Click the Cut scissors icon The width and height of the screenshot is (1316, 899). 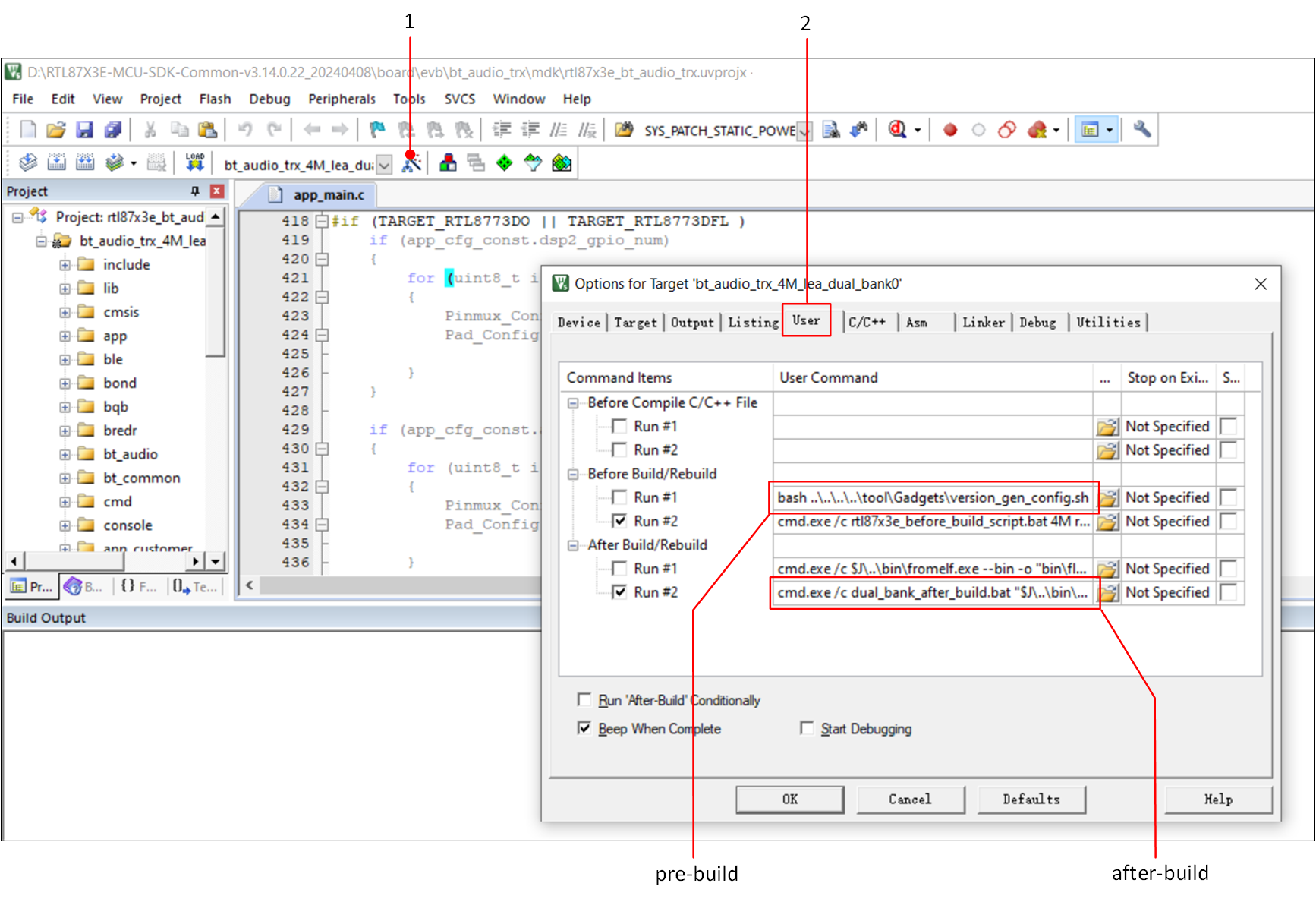(150, 130)
